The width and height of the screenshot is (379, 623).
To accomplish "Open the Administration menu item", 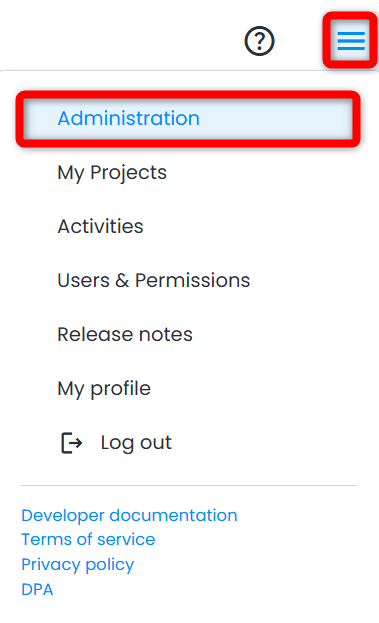I will coord(188,118).
